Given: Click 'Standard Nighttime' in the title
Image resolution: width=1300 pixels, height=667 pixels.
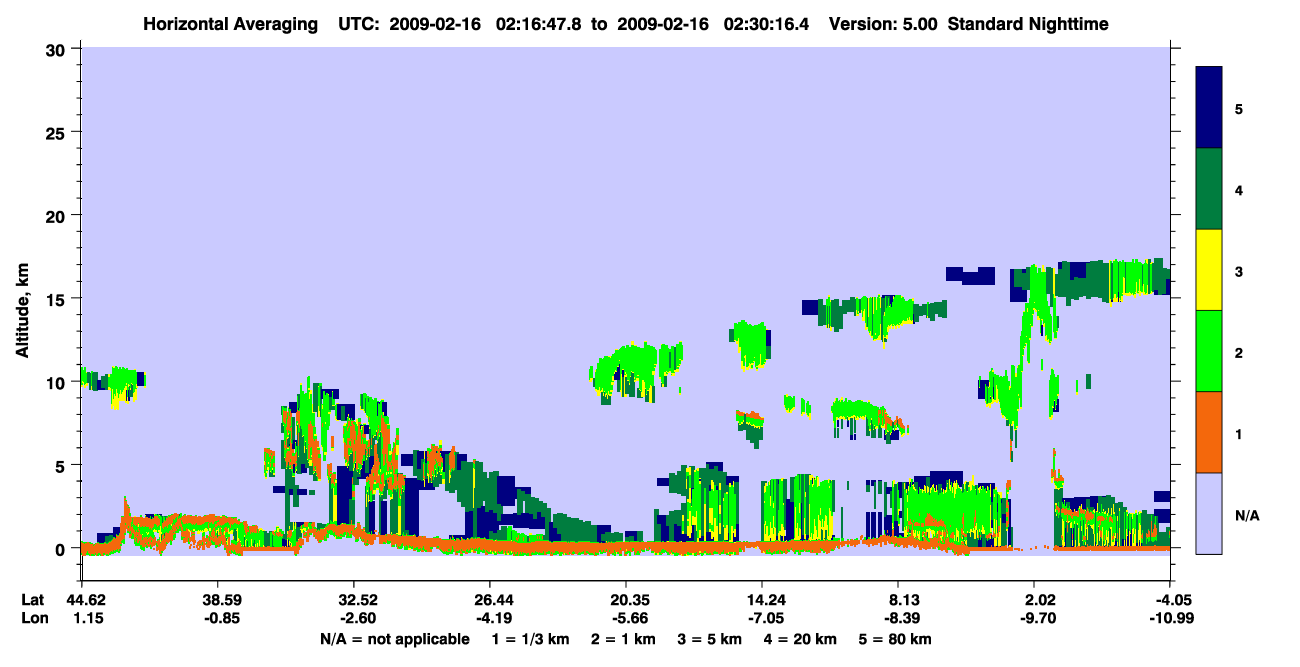Looking at the screenshot, I should tap(1029, 23).
